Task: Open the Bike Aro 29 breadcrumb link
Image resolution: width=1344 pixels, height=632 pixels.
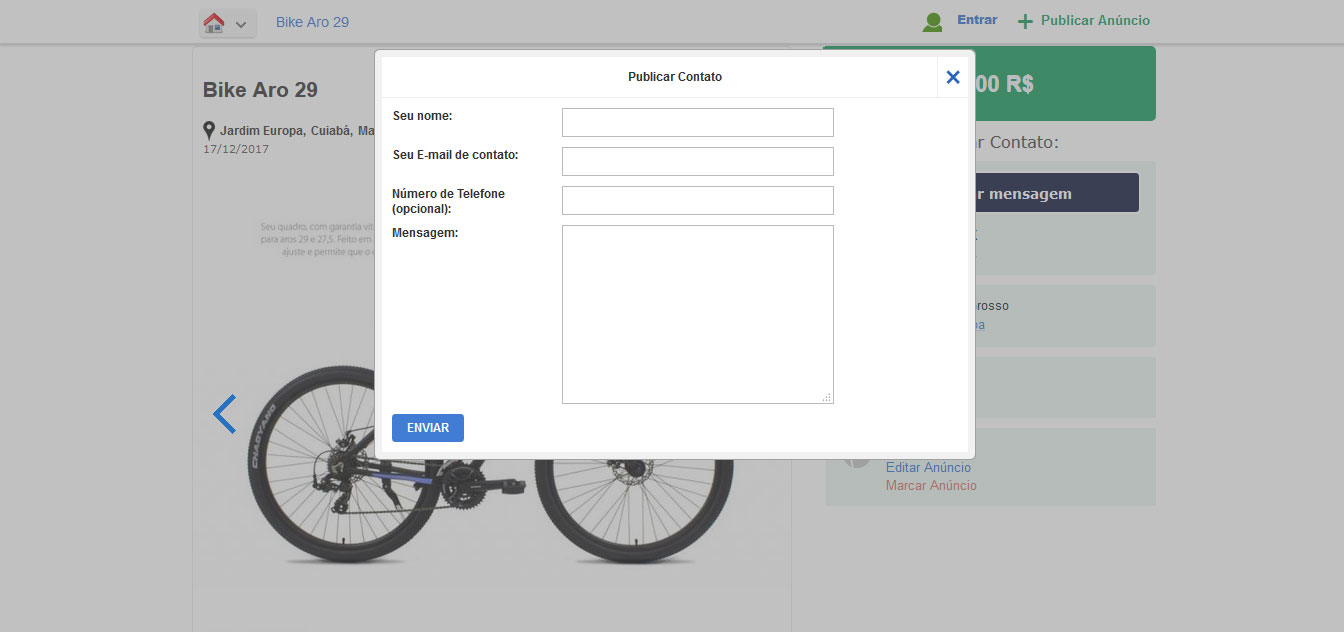Action: tap(312, 22)
